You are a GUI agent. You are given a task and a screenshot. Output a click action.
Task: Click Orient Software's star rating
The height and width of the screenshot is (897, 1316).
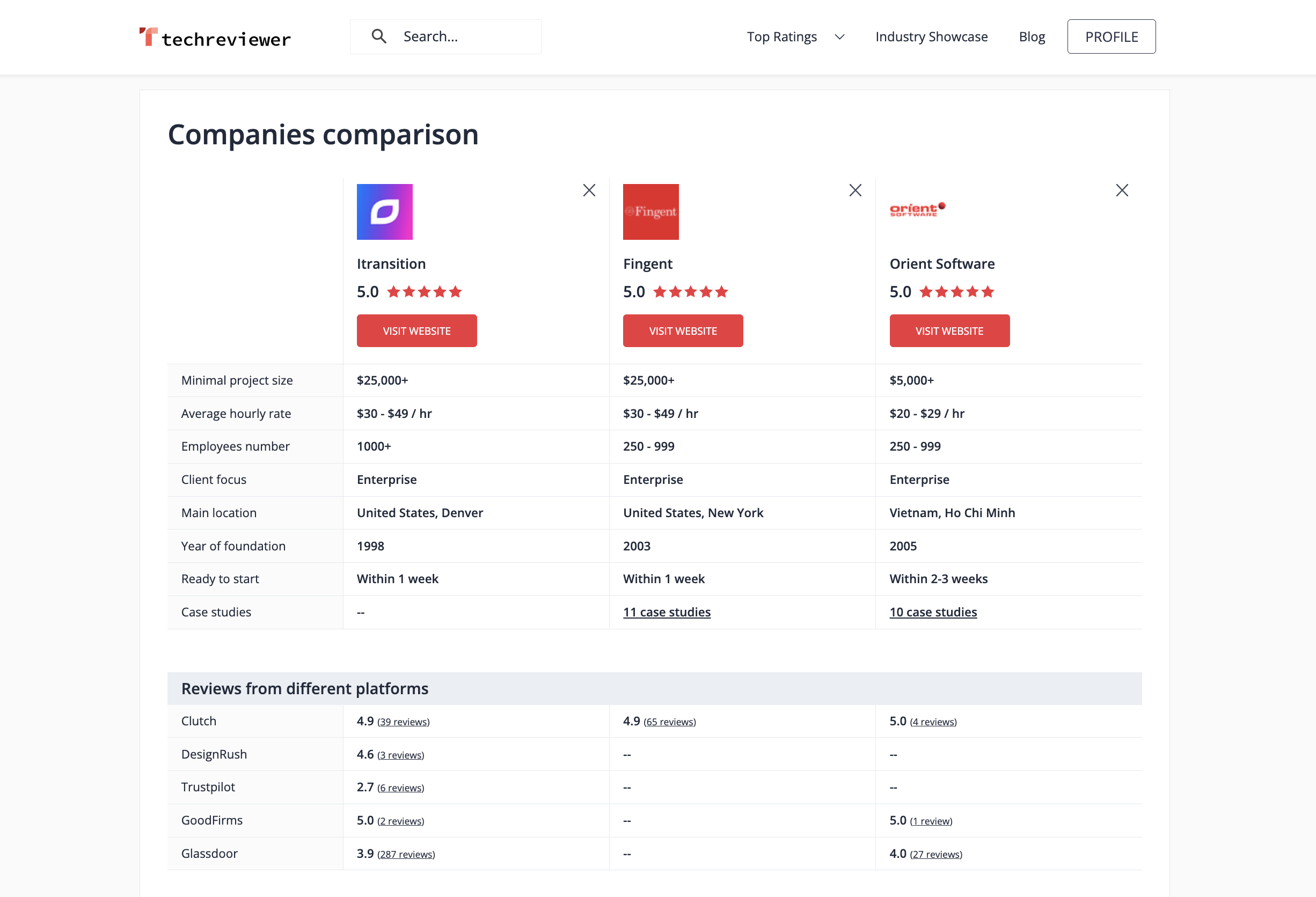point(956,292)
